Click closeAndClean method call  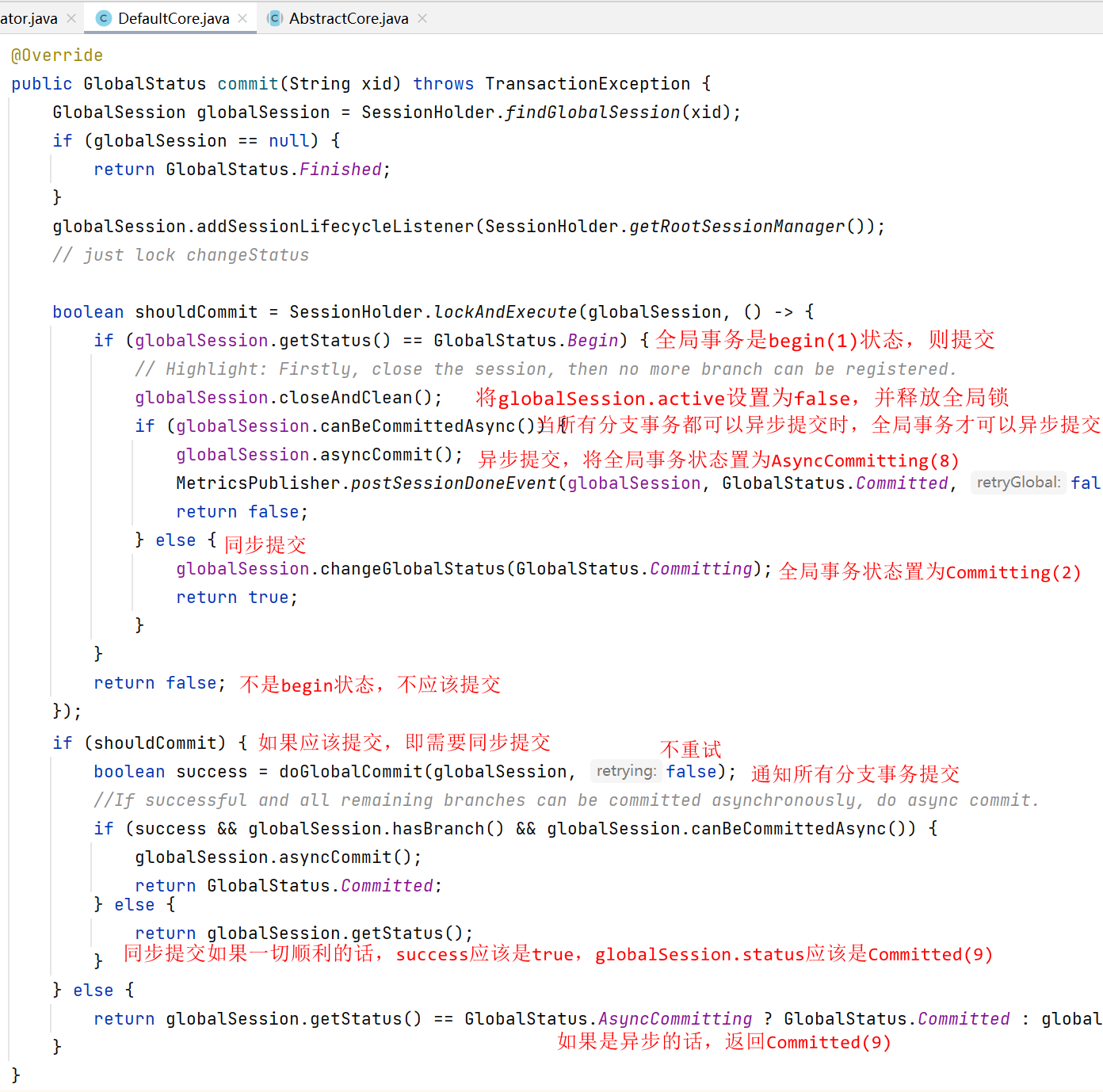coord(345,398)
